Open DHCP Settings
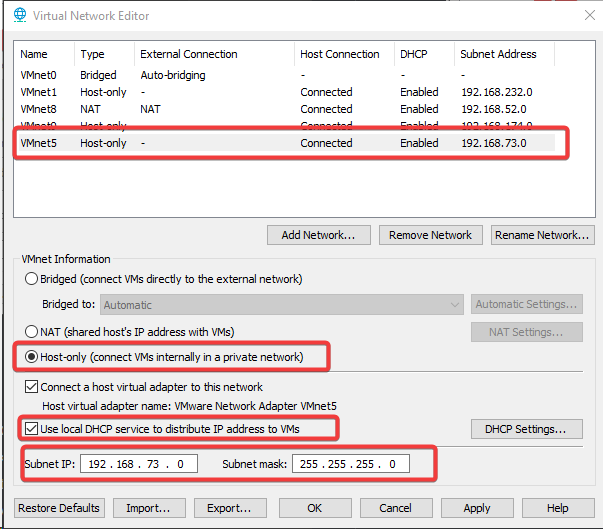603x529 pixels. pos(526,429)
